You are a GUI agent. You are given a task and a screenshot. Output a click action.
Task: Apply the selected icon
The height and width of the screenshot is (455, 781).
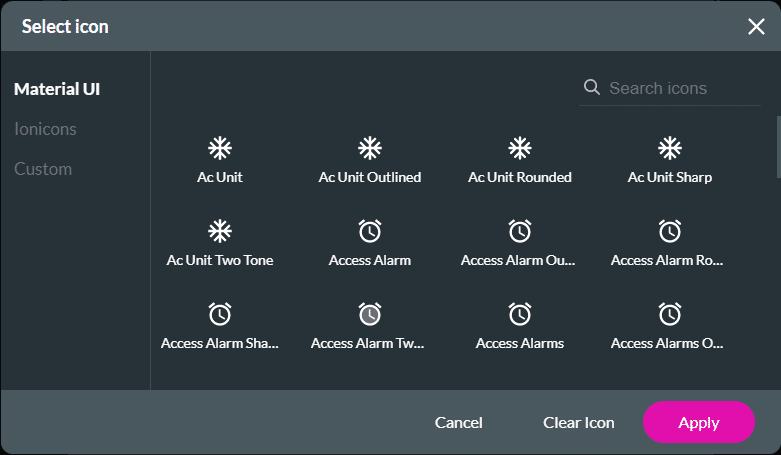(x=699, y=422)
